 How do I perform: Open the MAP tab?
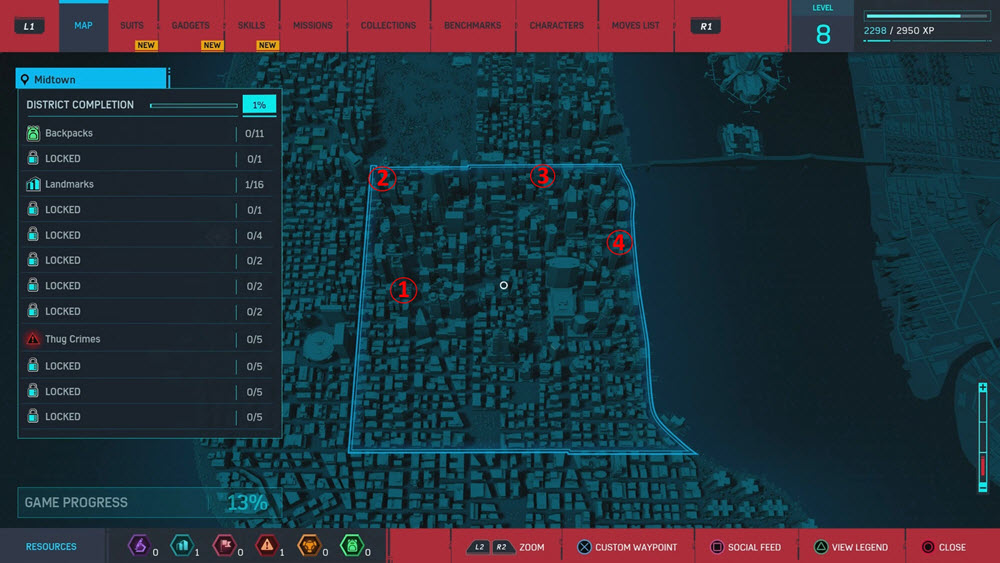[x=84, y=26]
